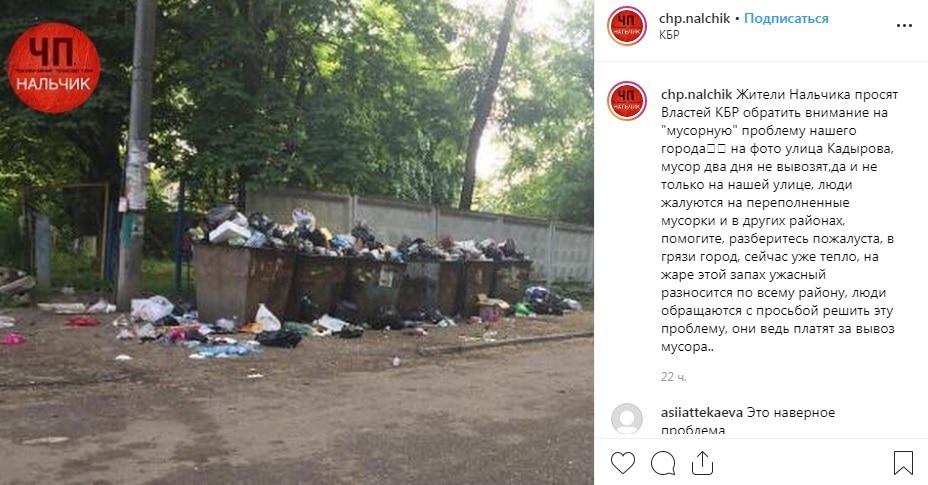Click the asiiattekaeva comment text

pos(748,420)
